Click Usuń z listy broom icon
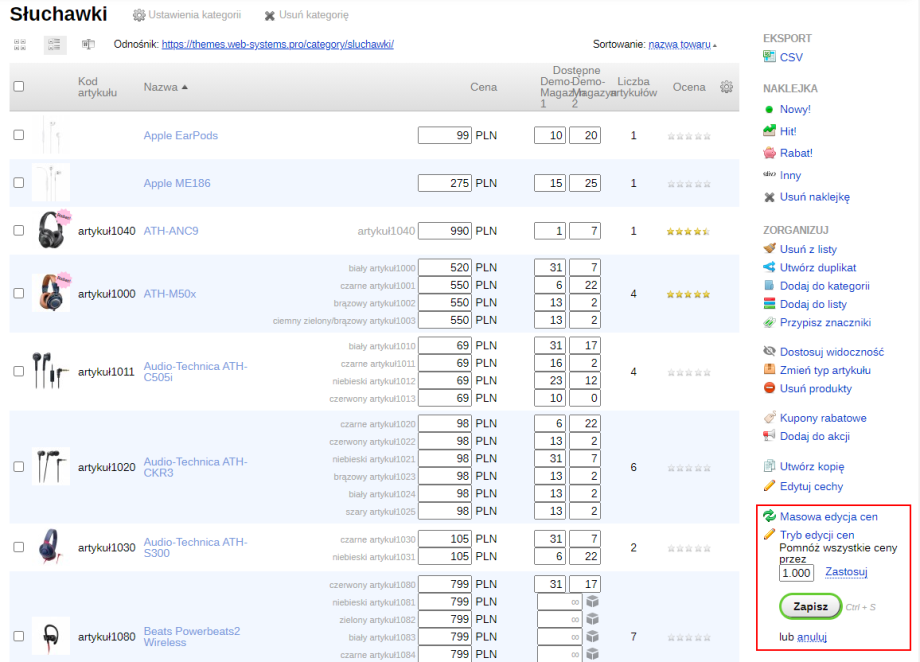 (x=769, y=249)
